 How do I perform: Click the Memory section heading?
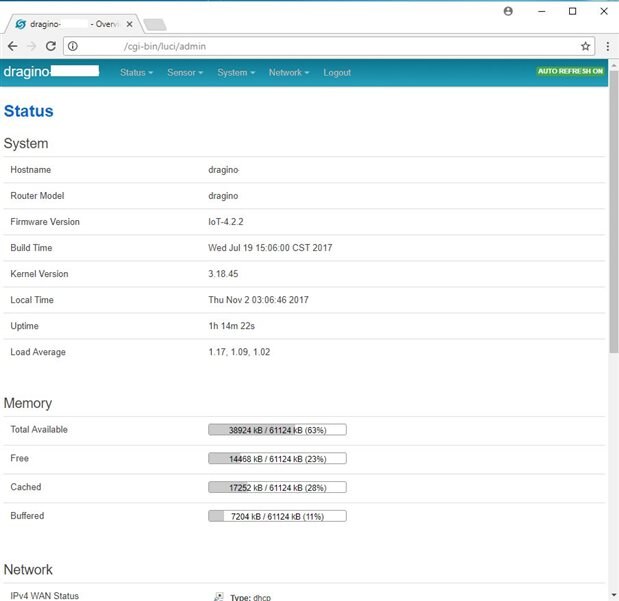(x=28, y=403)
